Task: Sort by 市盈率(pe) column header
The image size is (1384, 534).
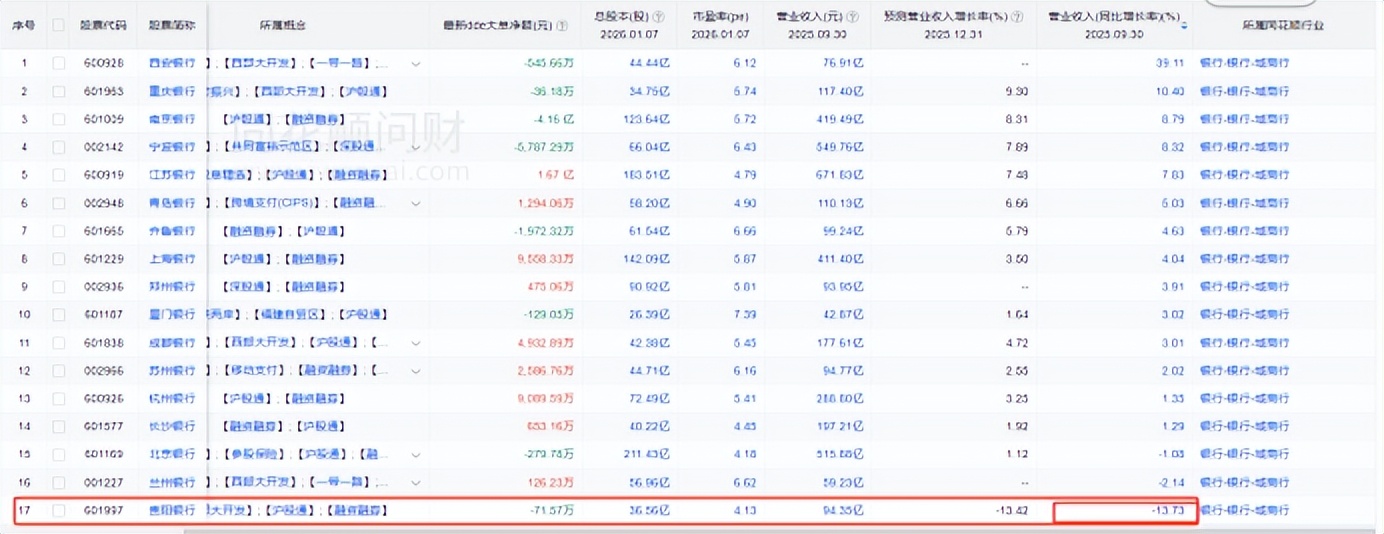Action: (721, 15)
